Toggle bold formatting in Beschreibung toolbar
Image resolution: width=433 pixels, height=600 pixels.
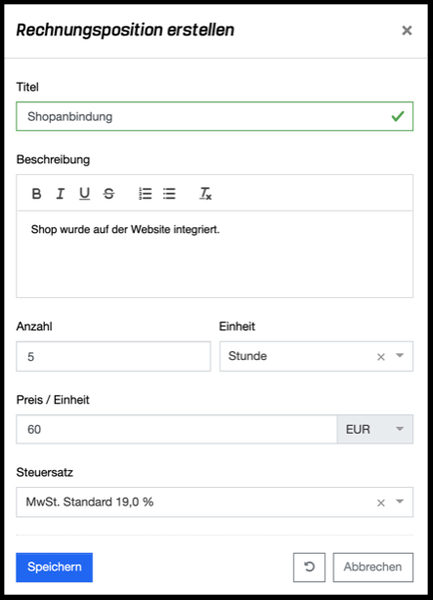pyautogui.click(x=36, y=194)
